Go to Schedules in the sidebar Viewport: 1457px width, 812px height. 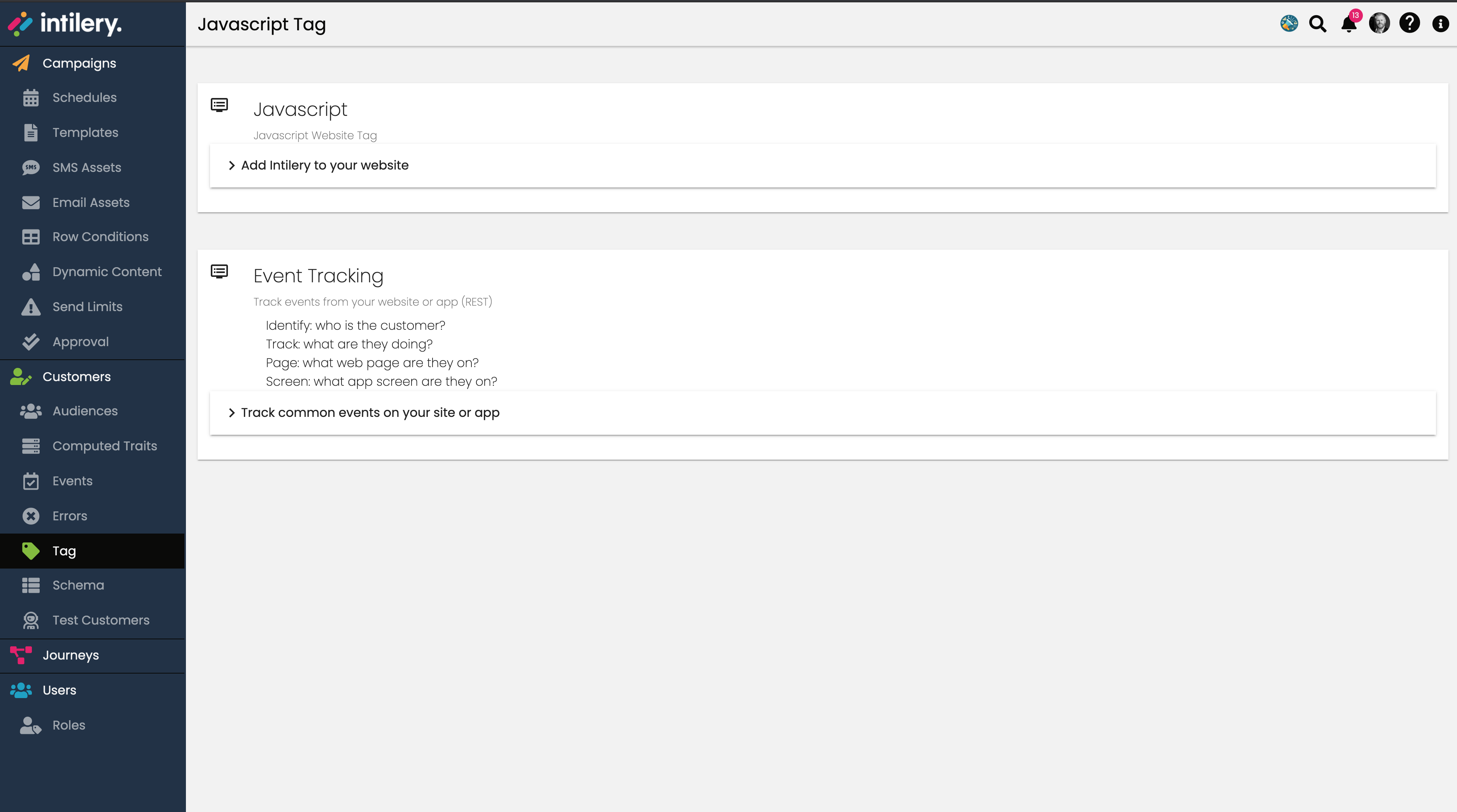tap(84, 97)
